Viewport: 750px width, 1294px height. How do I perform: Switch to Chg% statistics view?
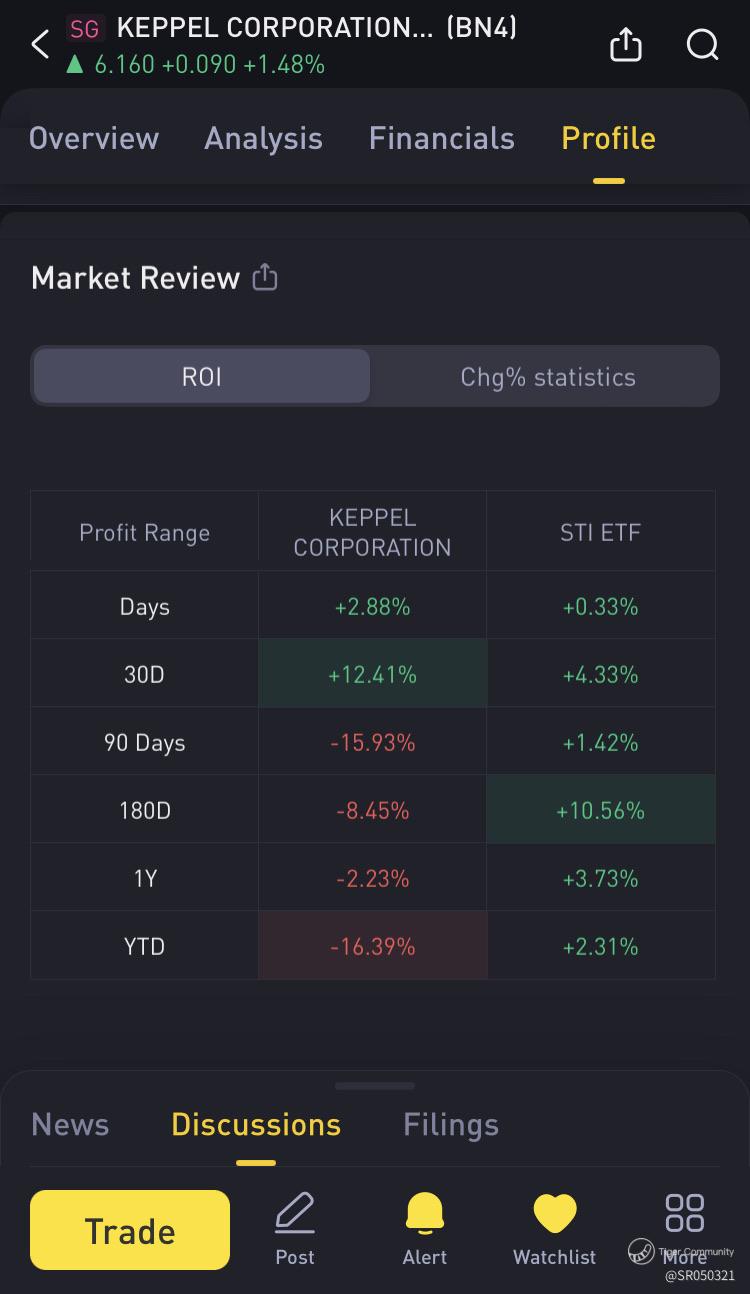coord(548,376)
